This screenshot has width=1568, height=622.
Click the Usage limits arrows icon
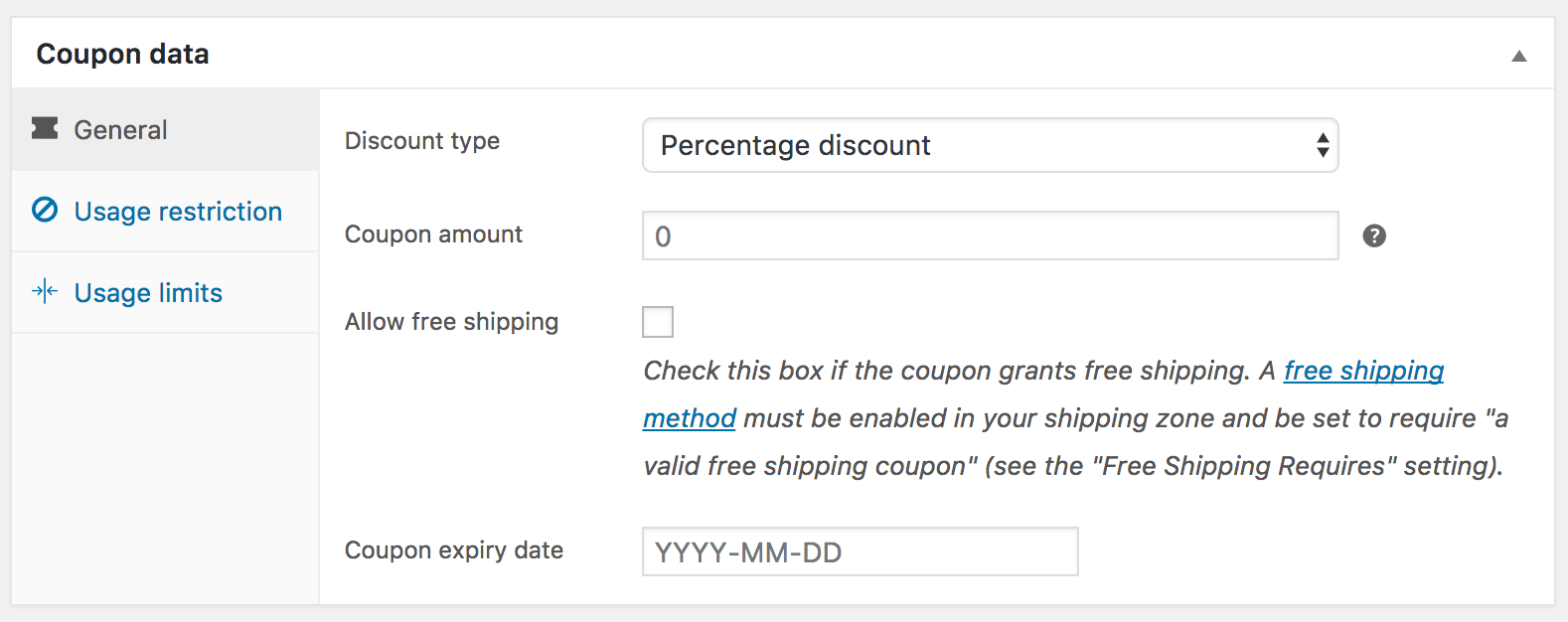point(45,292)
